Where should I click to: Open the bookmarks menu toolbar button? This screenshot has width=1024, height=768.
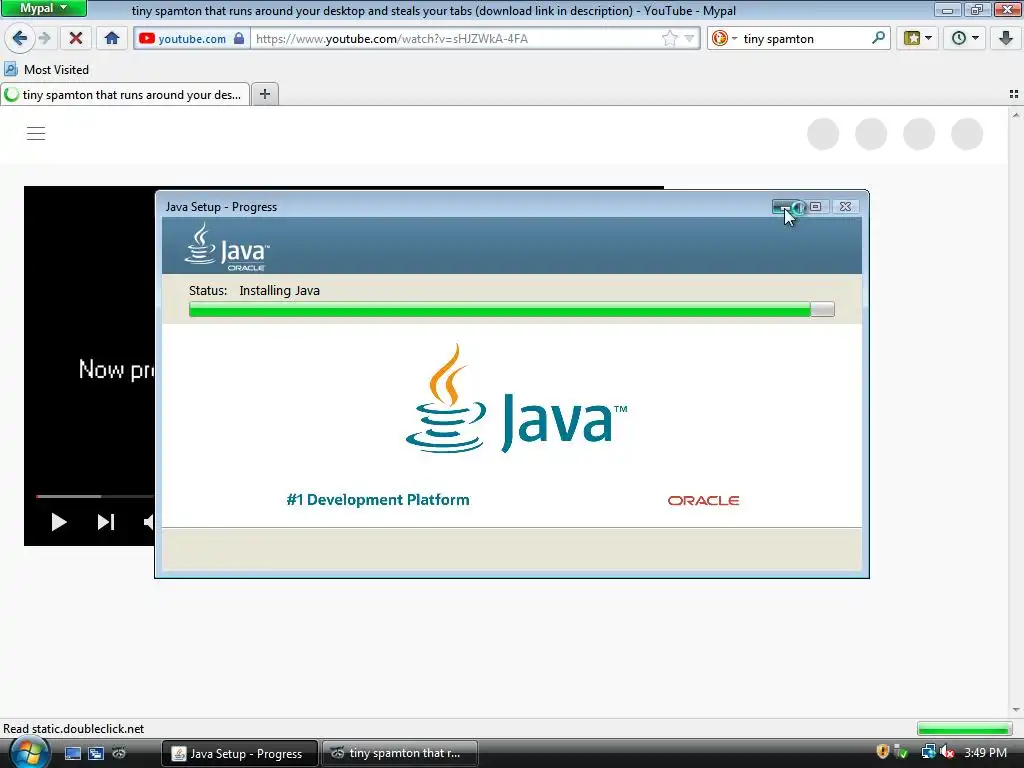coord(918,39)
